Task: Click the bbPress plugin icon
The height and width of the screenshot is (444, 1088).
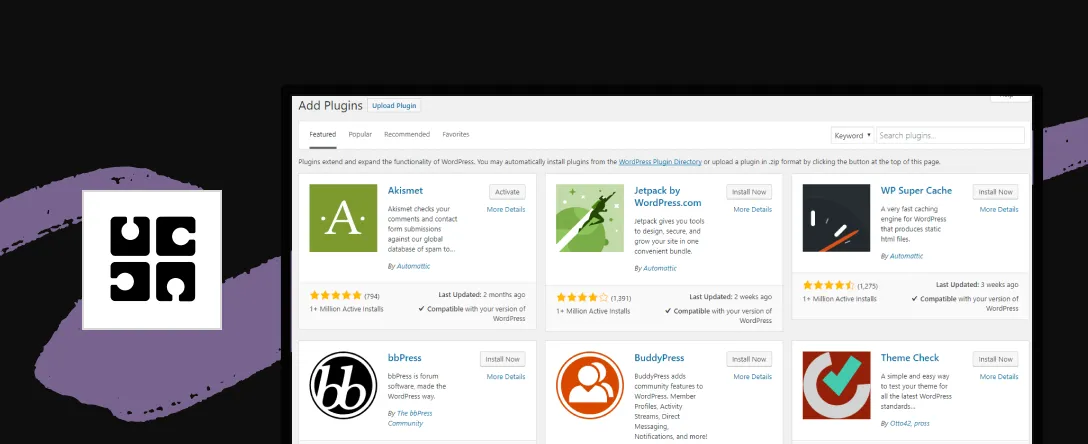Action: point(343,385)
